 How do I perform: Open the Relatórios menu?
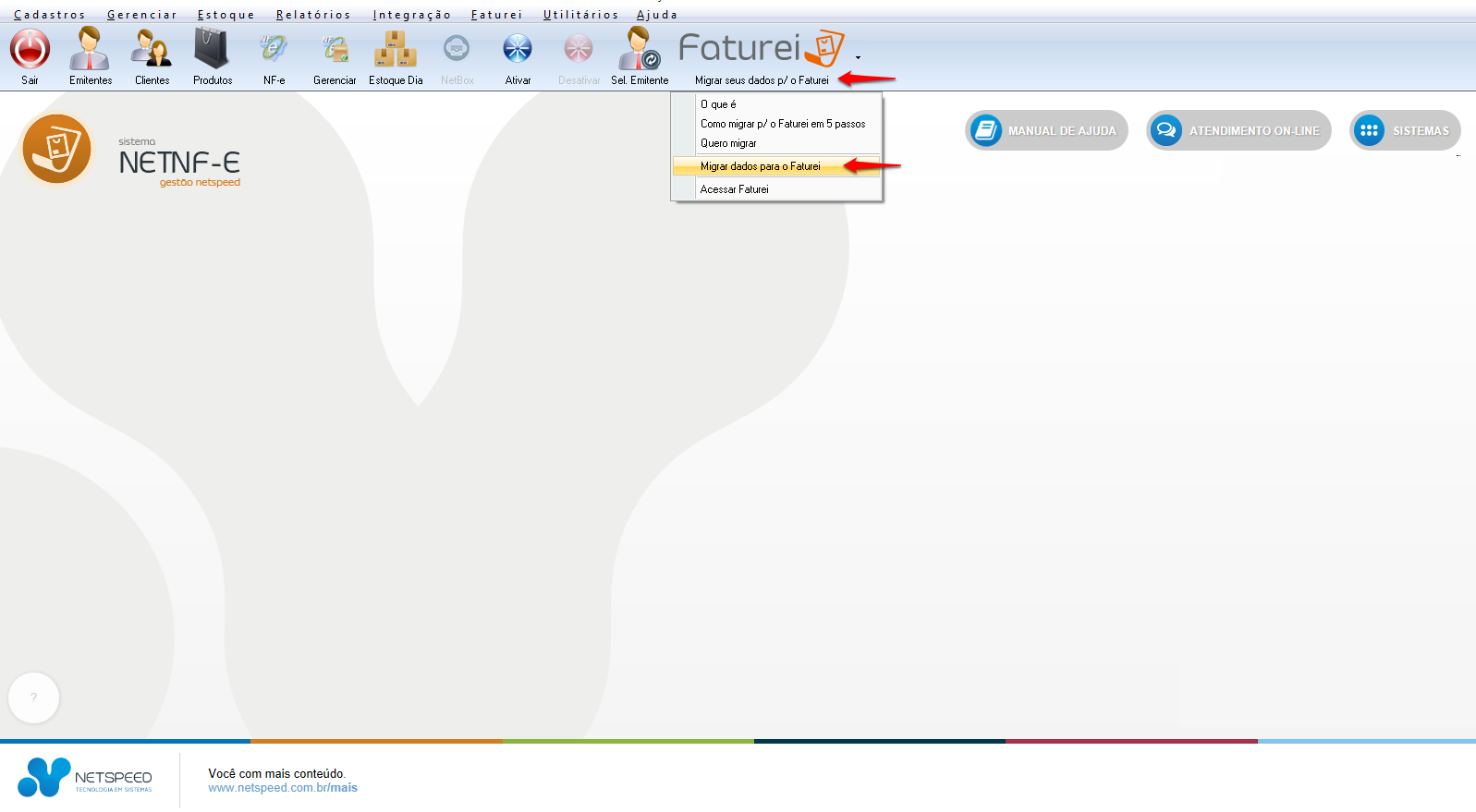click(313, 15)
